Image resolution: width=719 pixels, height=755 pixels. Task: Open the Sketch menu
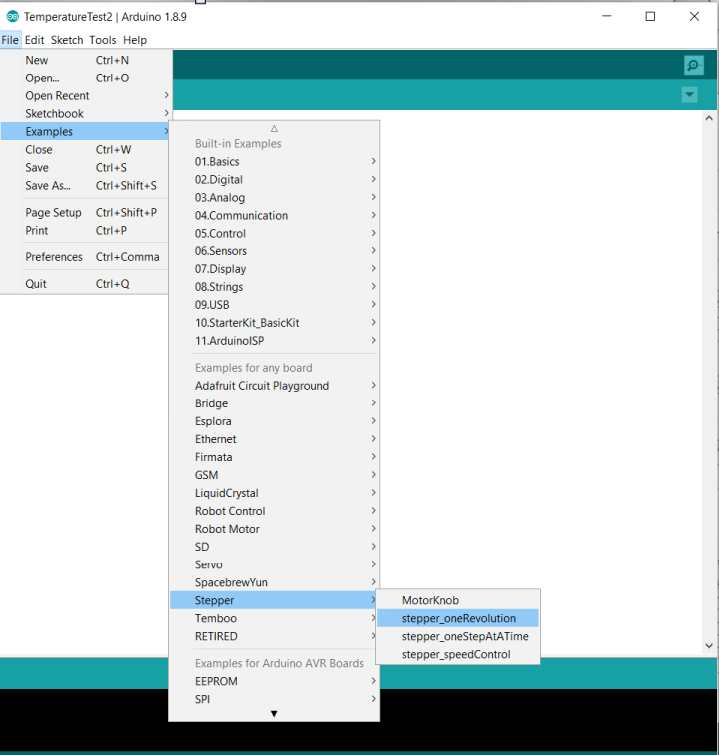67,40
